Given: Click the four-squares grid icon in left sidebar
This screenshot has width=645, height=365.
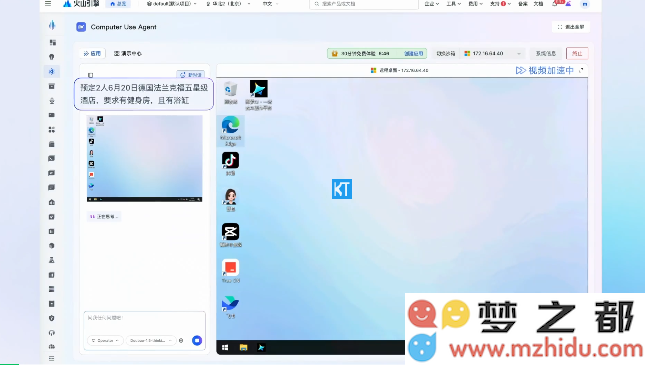Looking at the screenshot, I should [x=52, y=130].
